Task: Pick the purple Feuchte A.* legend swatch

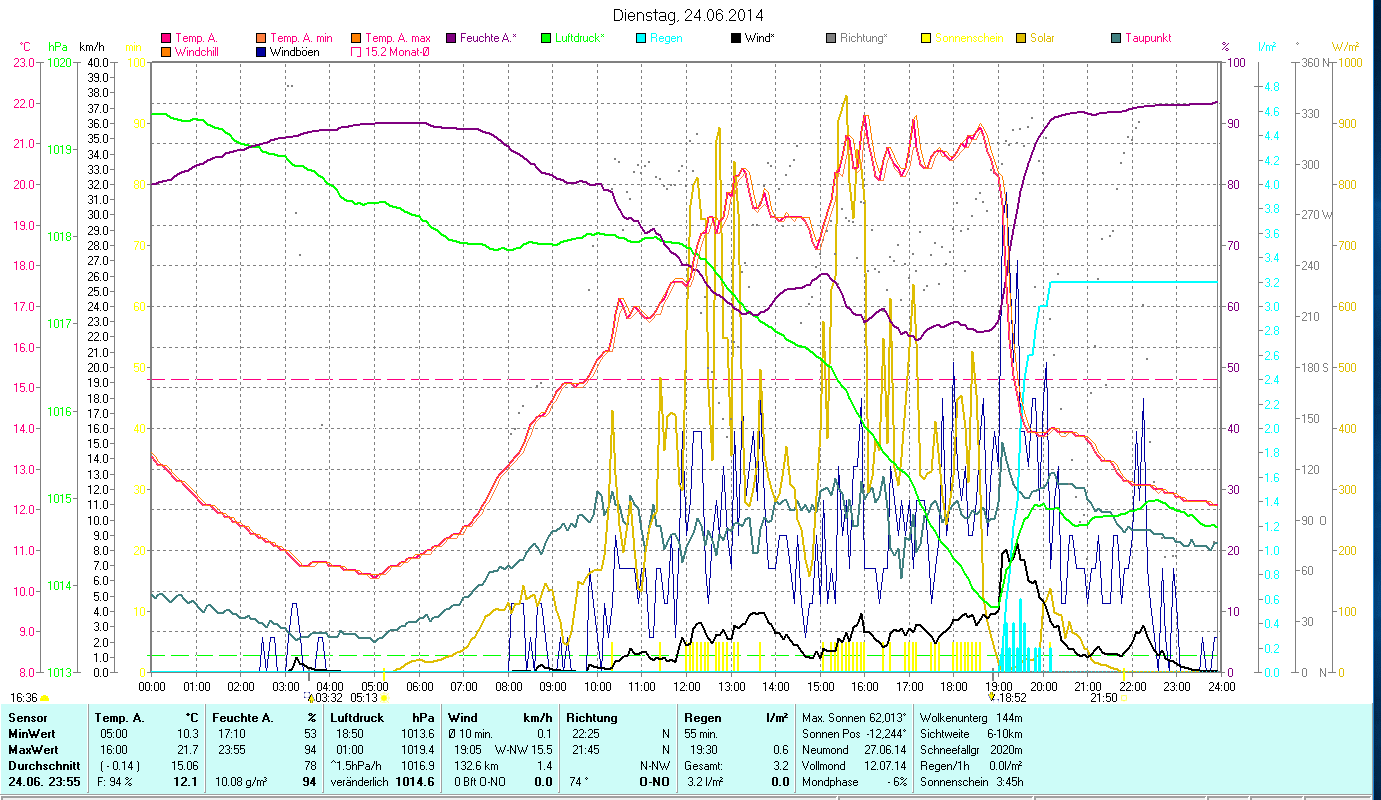Action: (450, 38)
